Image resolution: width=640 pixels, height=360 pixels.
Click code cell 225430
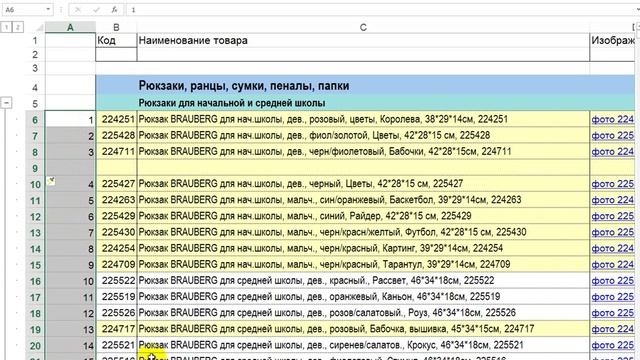[x=116, y=232]
